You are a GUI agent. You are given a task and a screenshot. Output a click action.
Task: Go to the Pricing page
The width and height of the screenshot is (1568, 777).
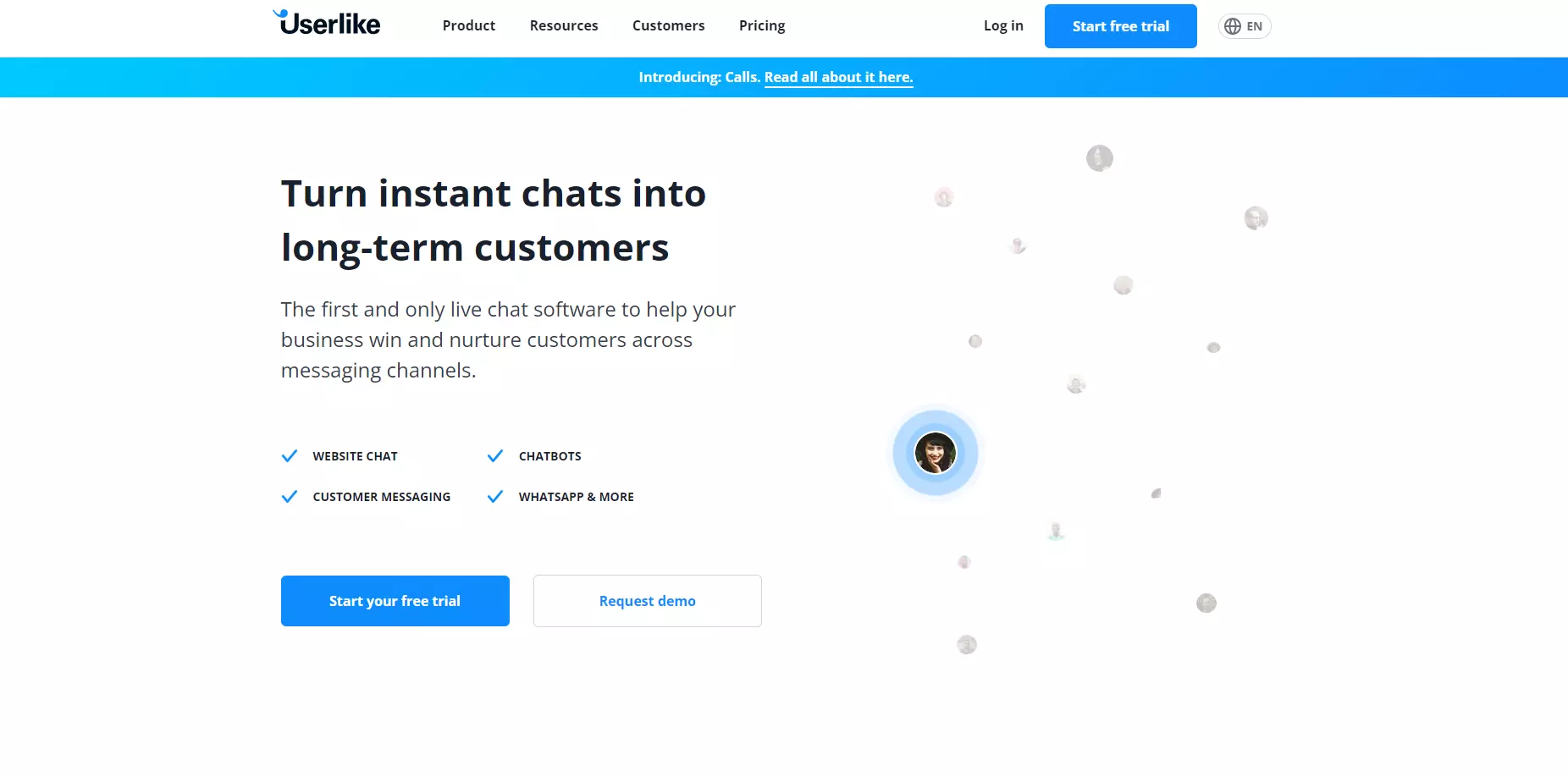761,25
